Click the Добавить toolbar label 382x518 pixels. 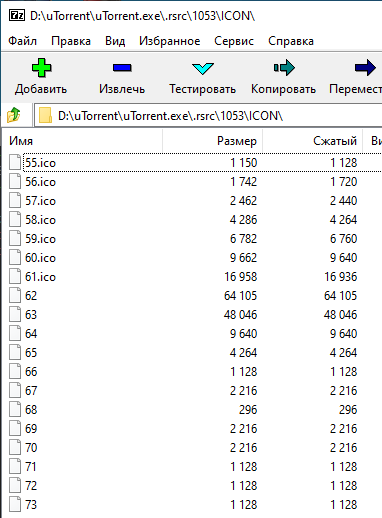41,89
